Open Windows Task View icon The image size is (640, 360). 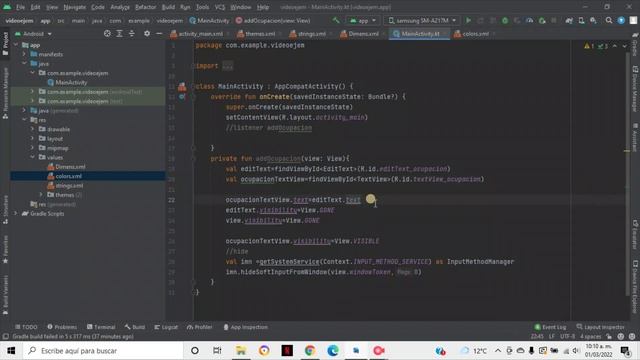click(217, 351)
